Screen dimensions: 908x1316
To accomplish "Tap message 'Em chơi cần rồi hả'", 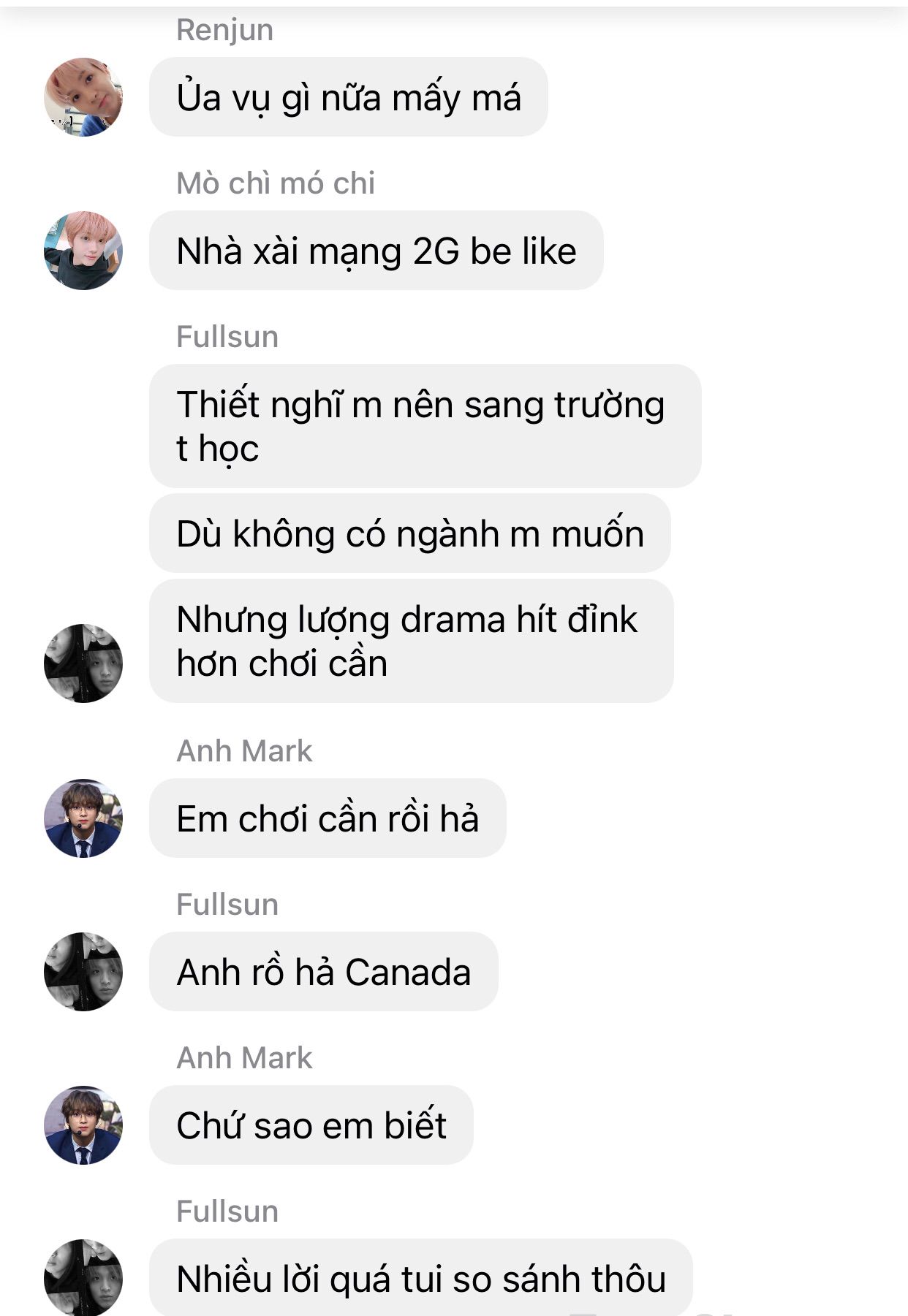I will [x=328, y=818].
